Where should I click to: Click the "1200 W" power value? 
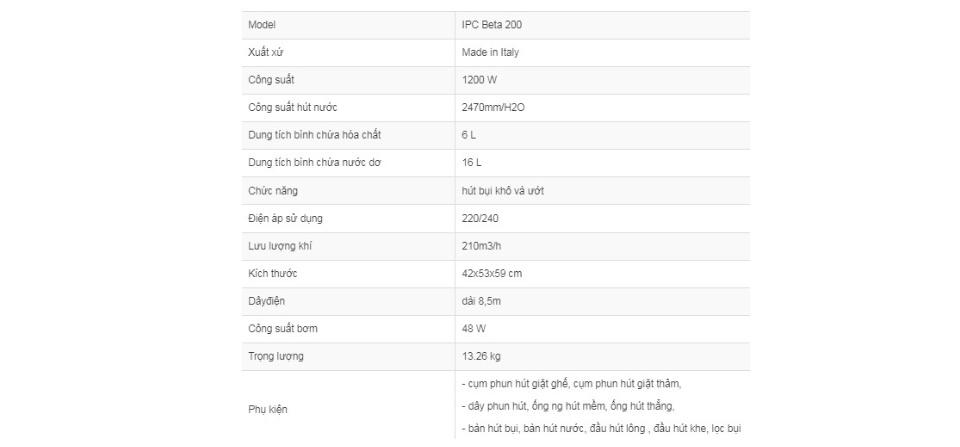point(479,79)
